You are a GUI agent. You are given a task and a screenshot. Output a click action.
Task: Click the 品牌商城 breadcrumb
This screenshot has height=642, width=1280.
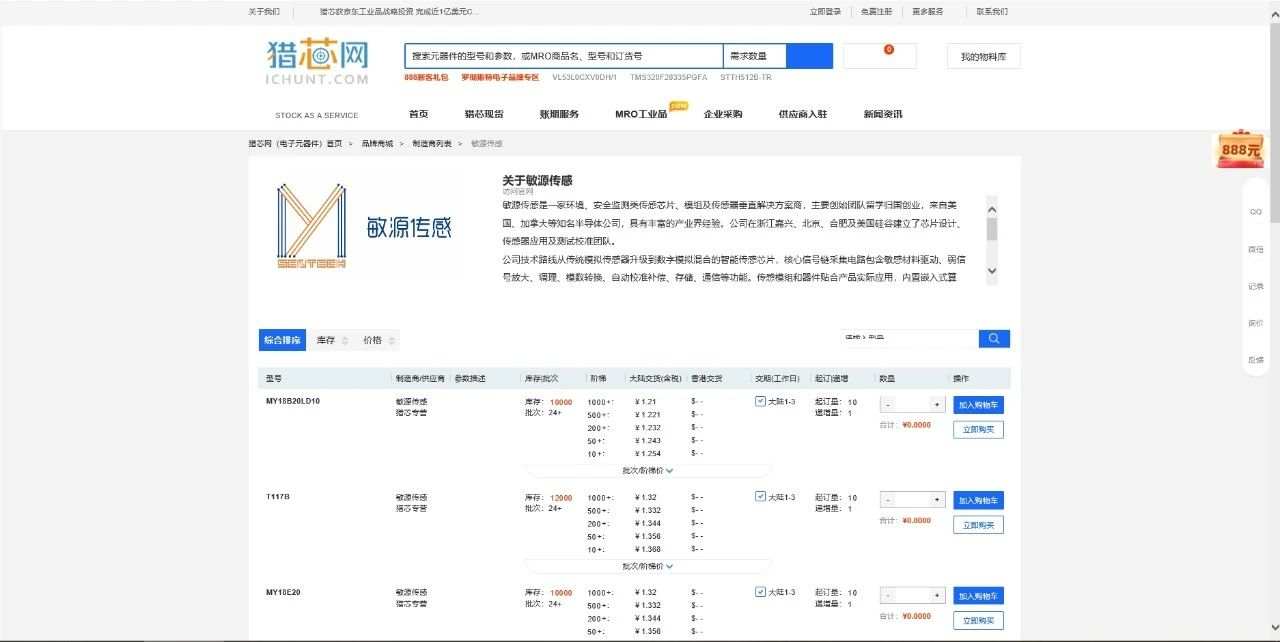pos(377,144)
